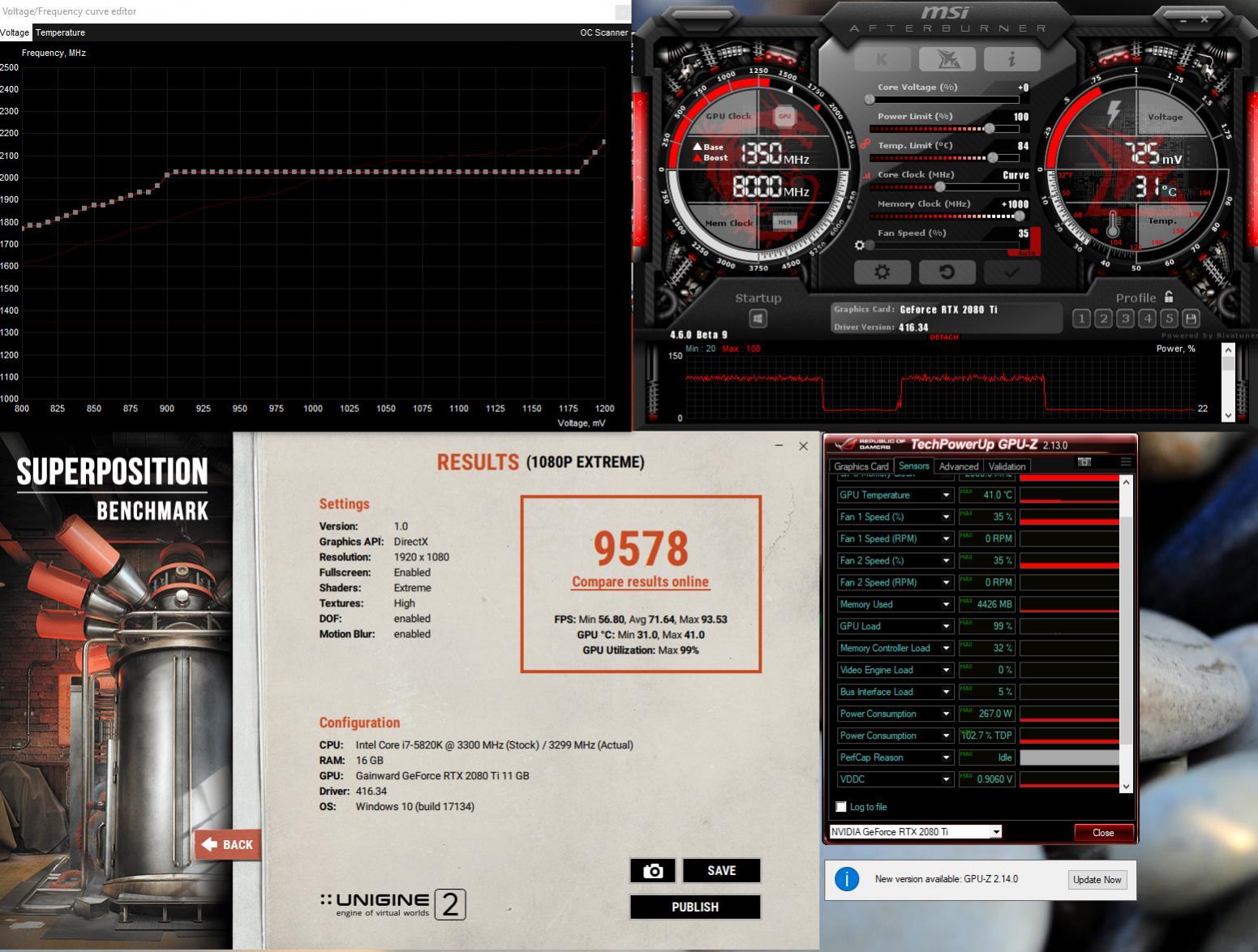The image size is (1258, 952).
Task: Open Afterburner Kombustor K button
Action: coord(882,59)
